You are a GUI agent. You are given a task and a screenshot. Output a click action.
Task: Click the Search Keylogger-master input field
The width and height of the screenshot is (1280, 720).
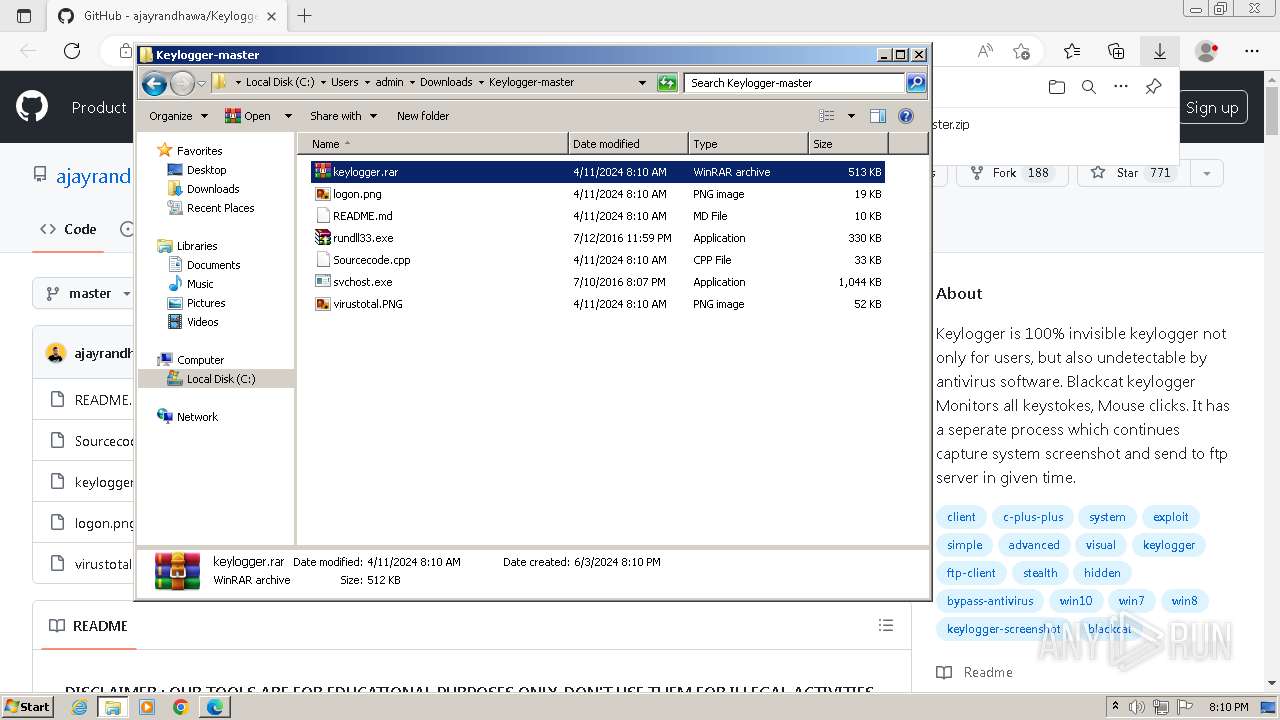click(x=795, y=83)
